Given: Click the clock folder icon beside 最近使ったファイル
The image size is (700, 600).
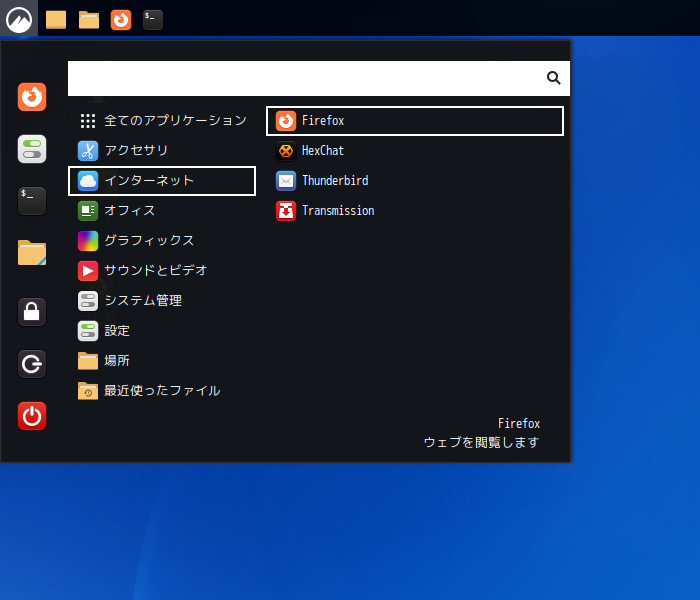Looking at the screenshot, I should pos(88,391).
